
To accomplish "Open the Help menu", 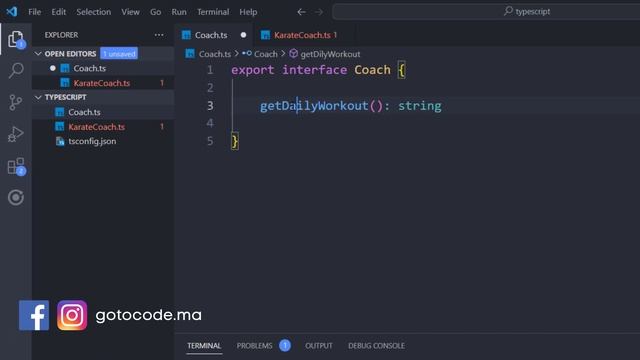I will 248,12.
